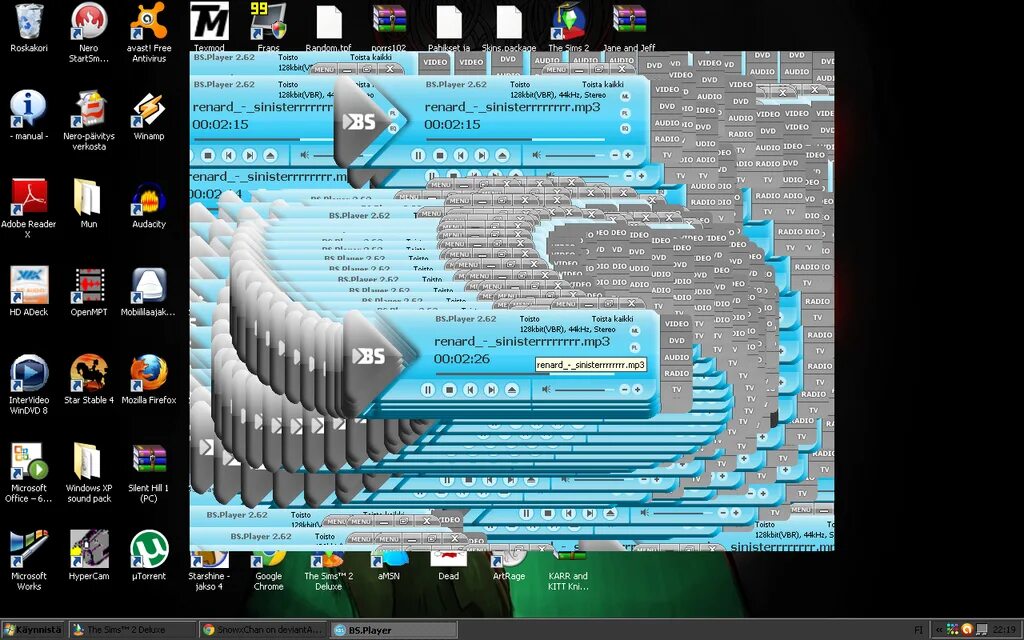This screenshot has width=1024, height=640.
Task: Select RADIO tab beside the 00:02:26 player
Action: pos(677,374)
